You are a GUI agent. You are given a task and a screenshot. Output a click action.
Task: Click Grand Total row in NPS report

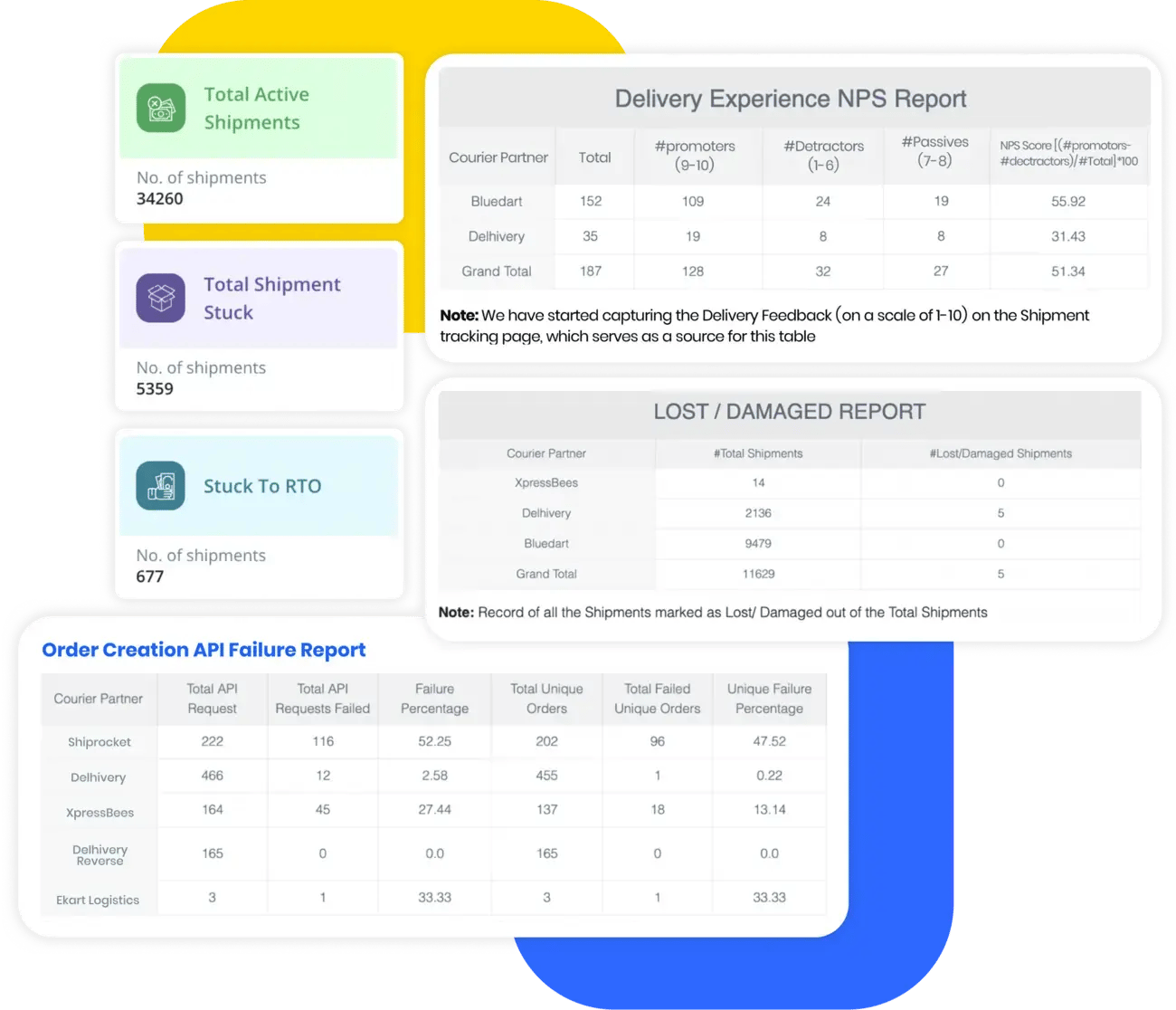pos(794,271)
